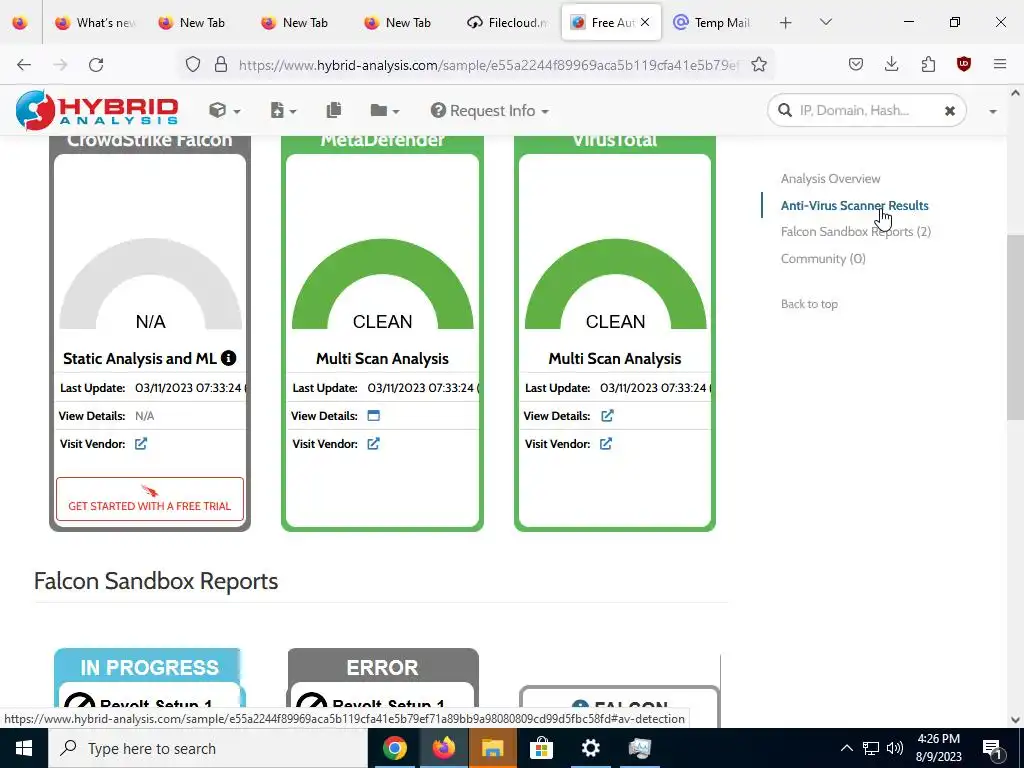
Task: Clear the search box with X icon
Action: point(950,111)
